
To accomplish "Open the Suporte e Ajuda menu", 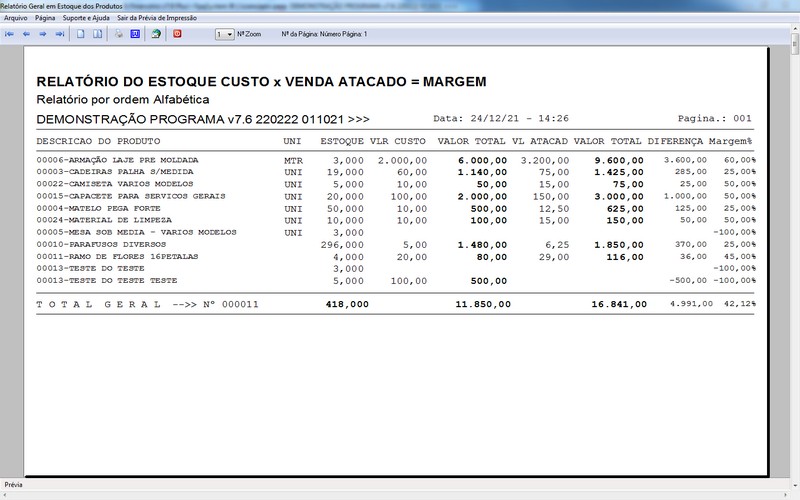I will pos(86,18).
